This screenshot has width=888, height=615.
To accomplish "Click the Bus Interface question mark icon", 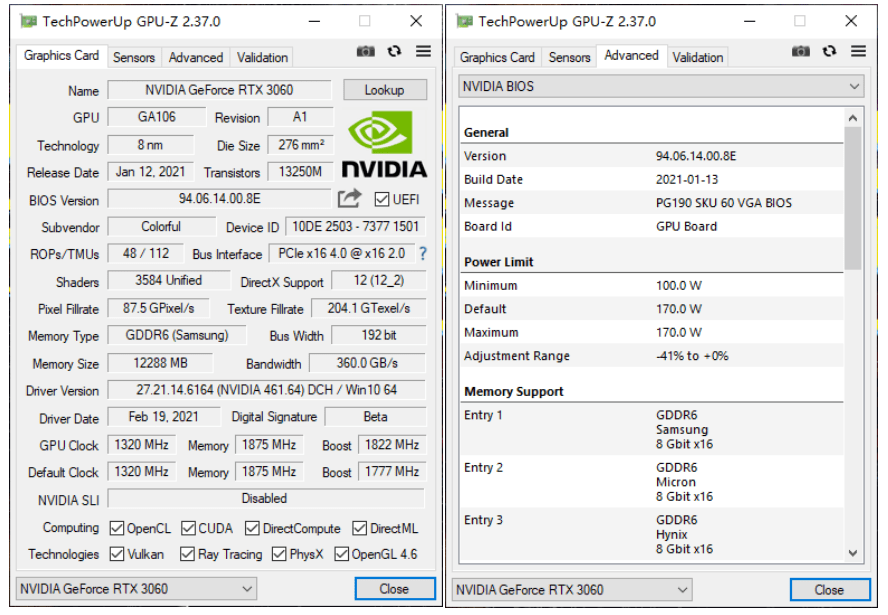I will (422, 254).
